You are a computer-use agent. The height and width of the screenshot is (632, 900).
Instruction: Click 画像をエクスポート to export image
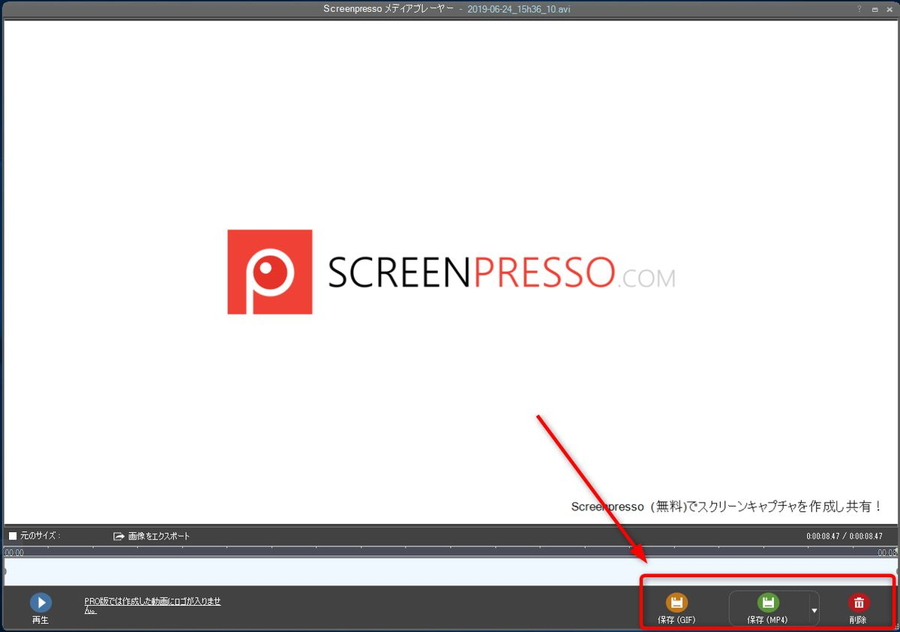(152, 536)
